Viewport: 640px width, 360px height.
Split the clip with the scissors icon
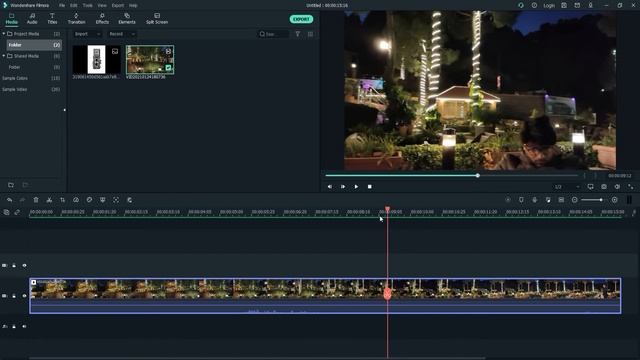pos(49,200)
